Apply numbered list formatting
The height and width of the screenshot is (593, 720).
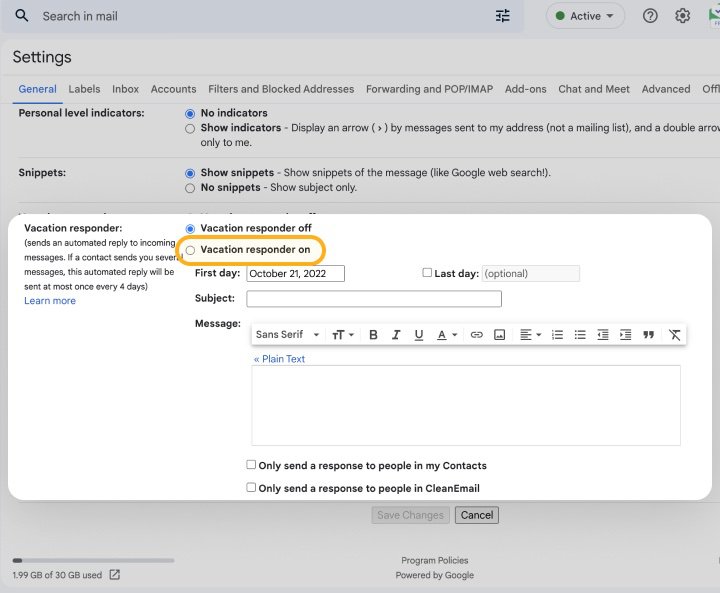(558, 335)
